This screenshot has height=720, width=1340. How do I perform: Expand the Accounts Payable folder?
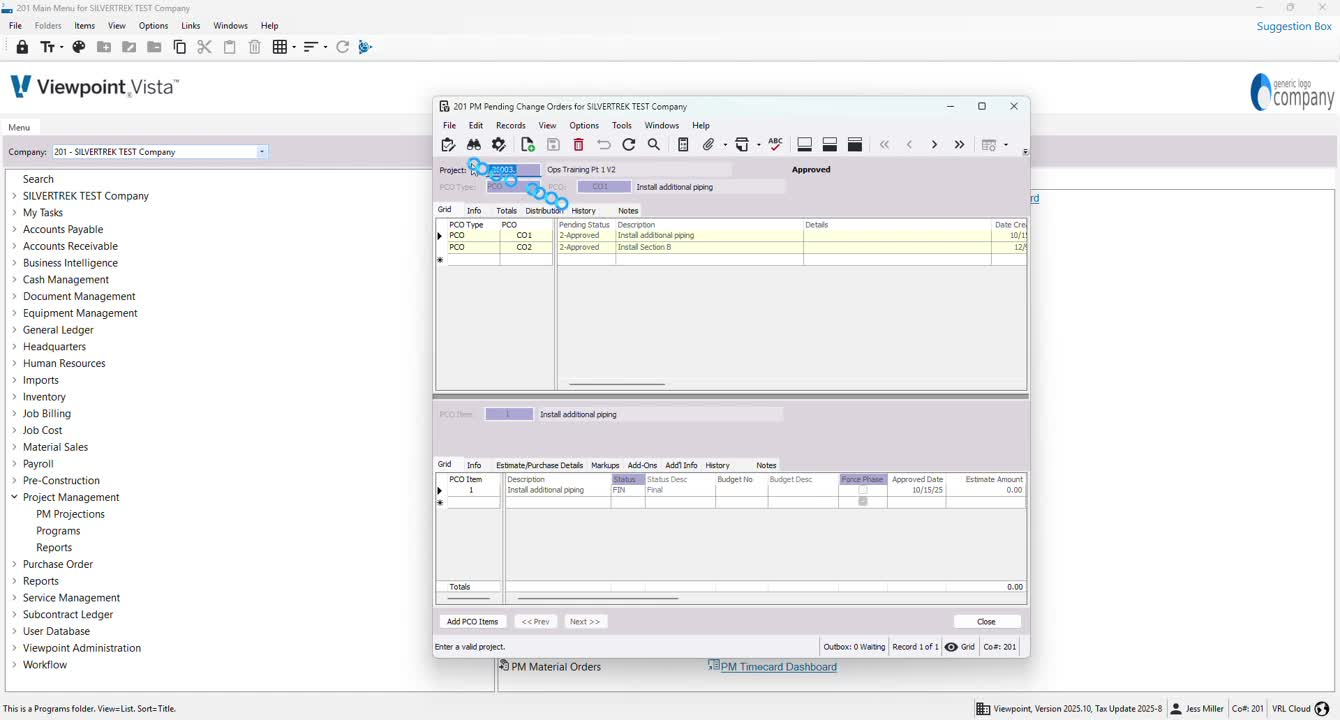14,229
